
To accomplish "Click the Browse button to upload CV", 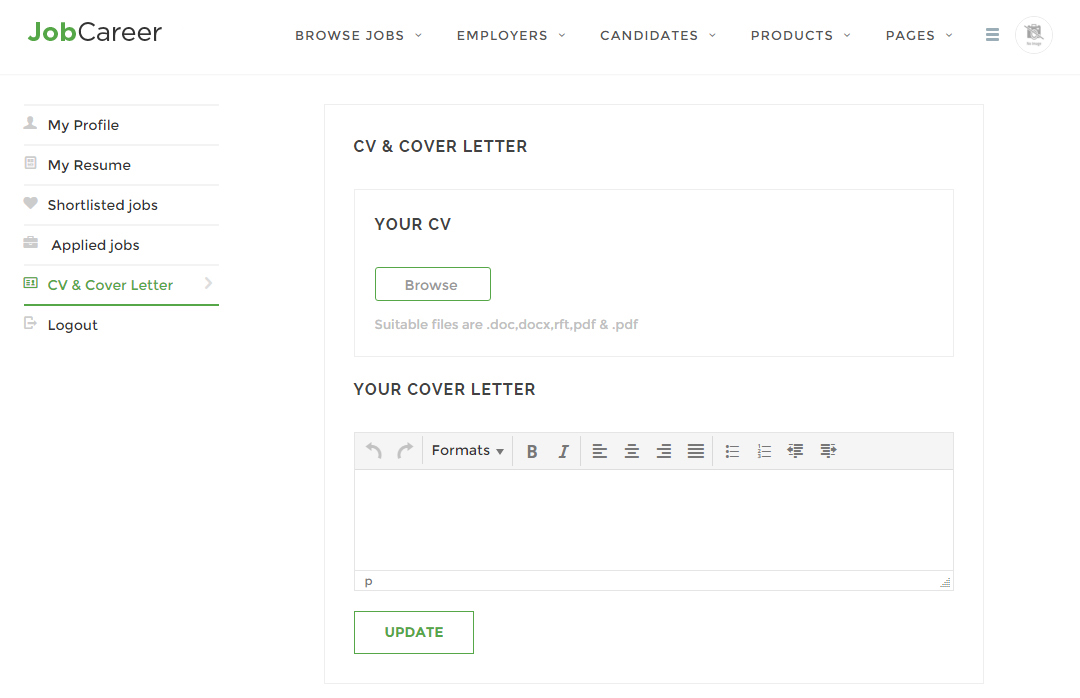I will coord(432,285).
